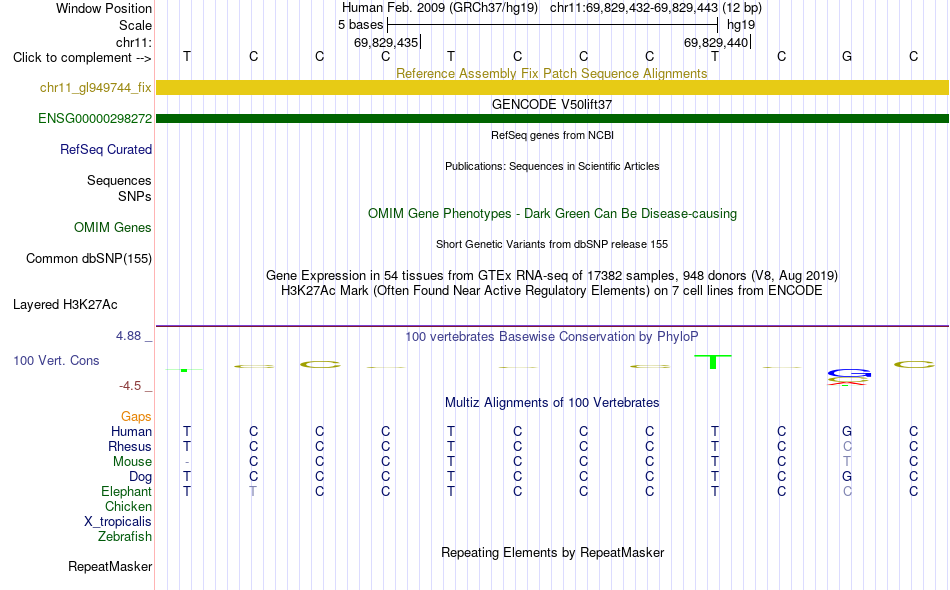Click the 69,829,435 position marker
This screenshot has width=950, height=590.
[x=387, y=42]
